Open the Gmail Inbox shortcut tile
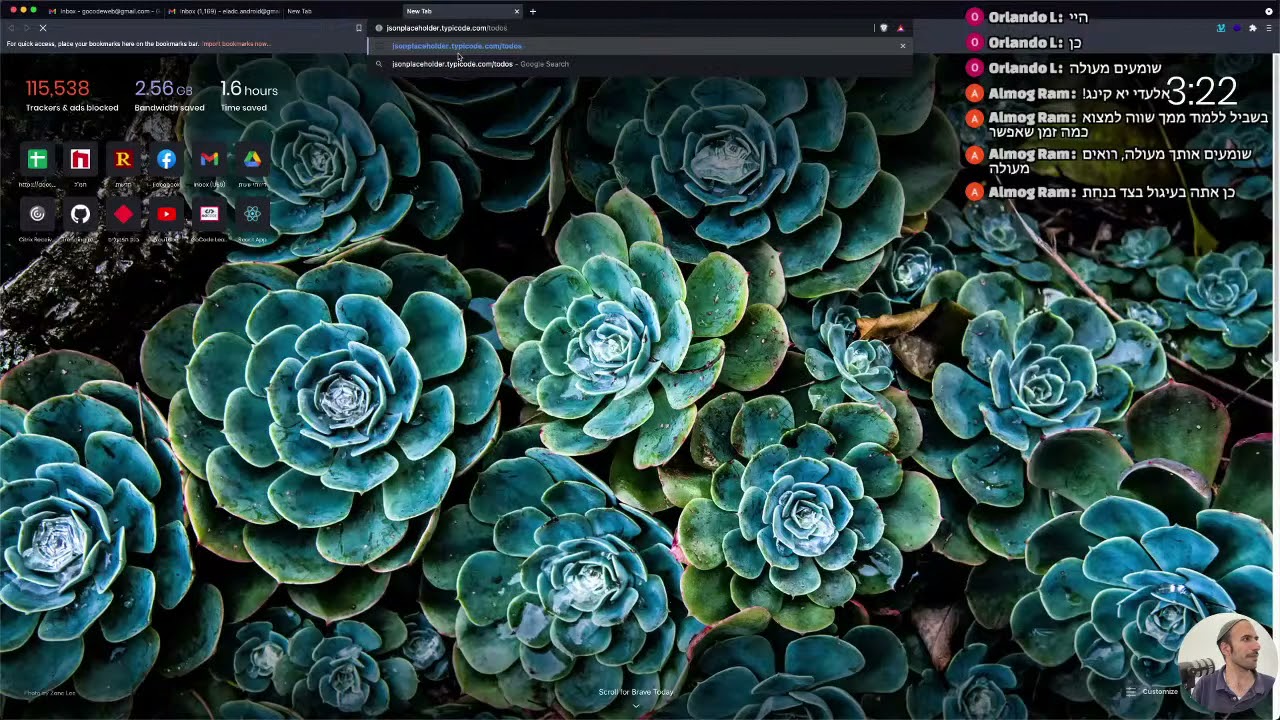This screenshot has width=1280, height=720. point(209,159)
